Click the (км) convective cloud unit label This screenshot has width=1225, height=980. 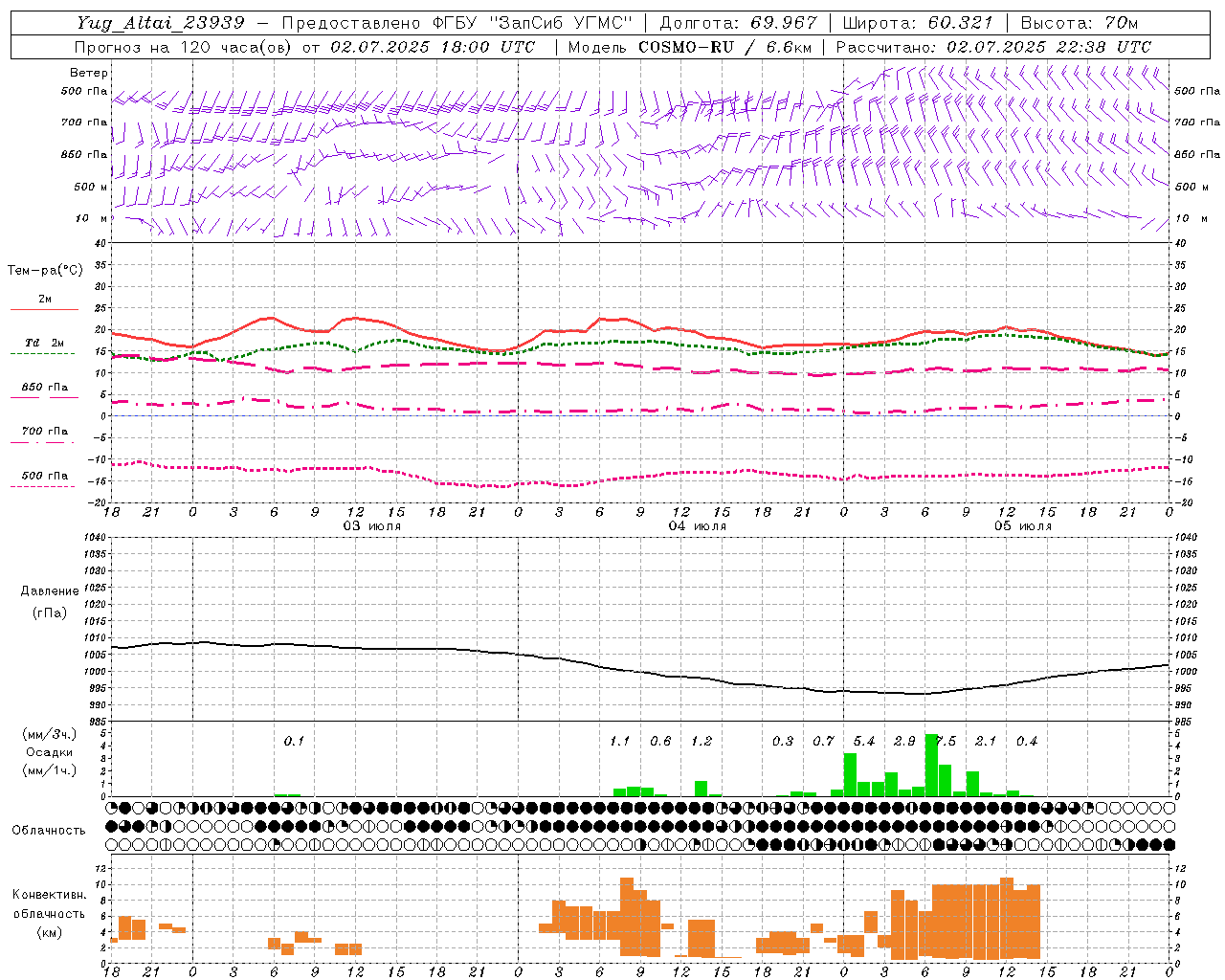coord(50,932)
